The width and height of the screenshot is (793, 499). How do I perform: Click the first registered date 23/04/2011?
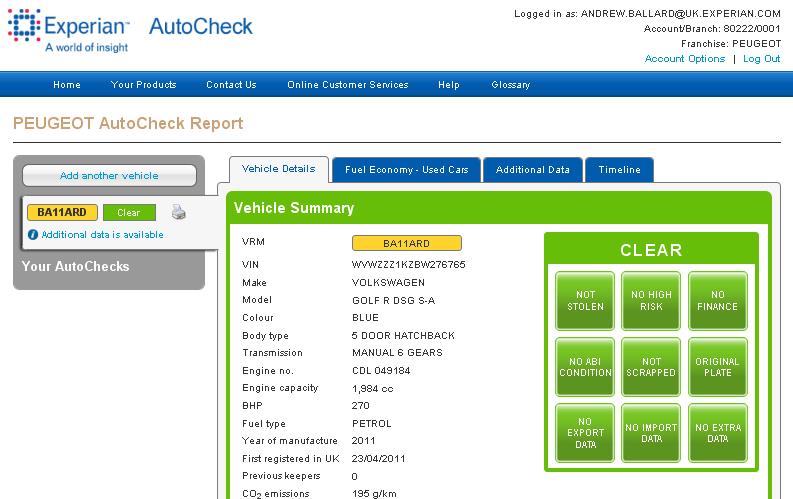[378, 459]
